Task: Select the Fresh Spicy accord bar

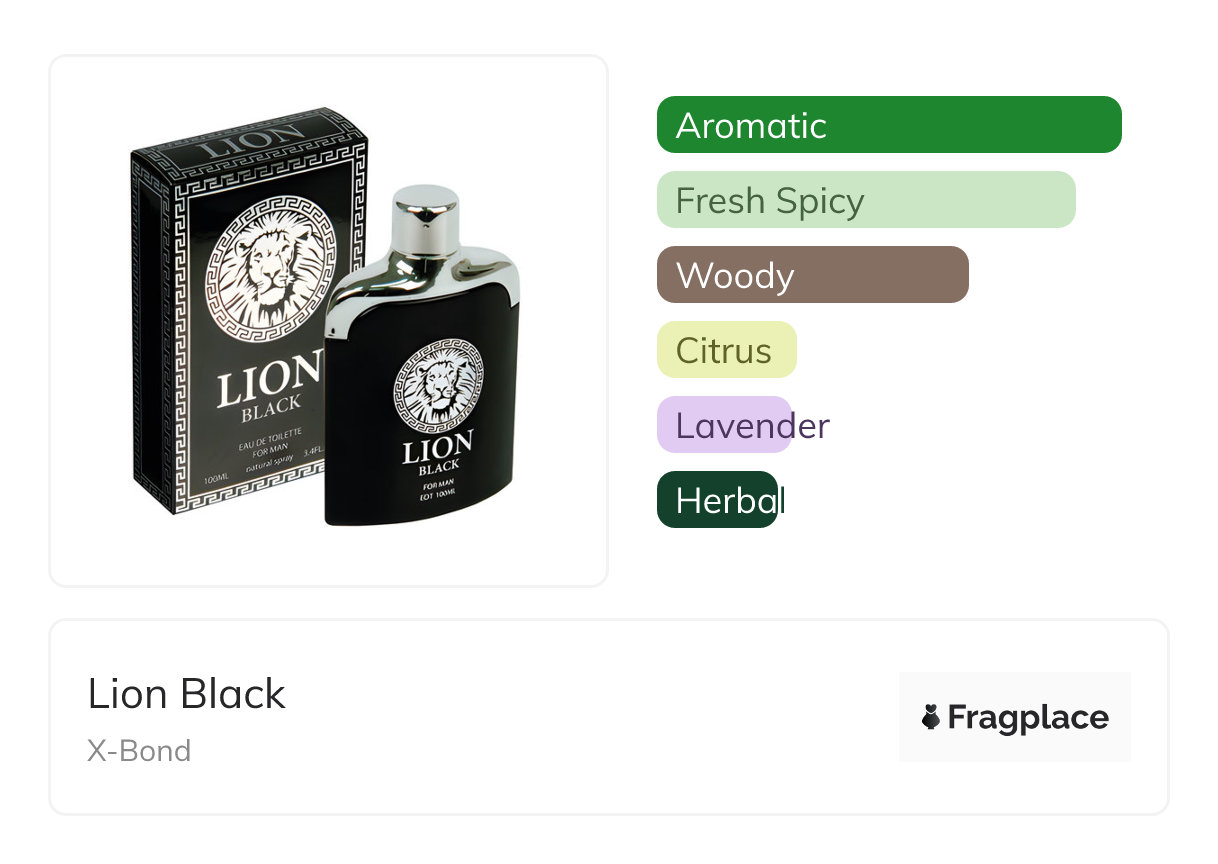Action: pyautogui.click(x=865, y=200)
